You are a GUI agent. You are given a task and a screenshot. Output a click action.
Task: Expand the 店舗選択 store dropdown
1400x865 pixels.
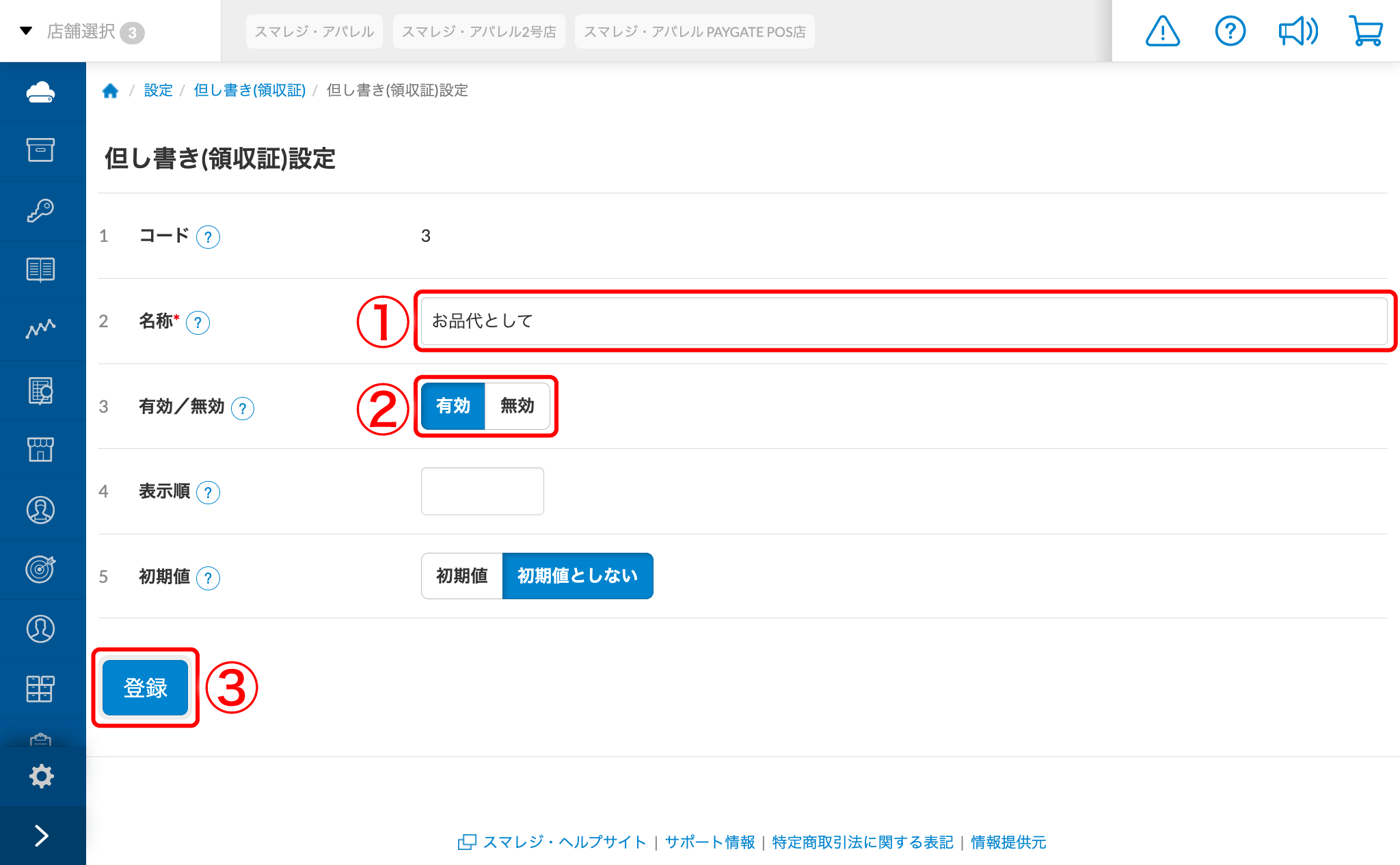point(82,31)
